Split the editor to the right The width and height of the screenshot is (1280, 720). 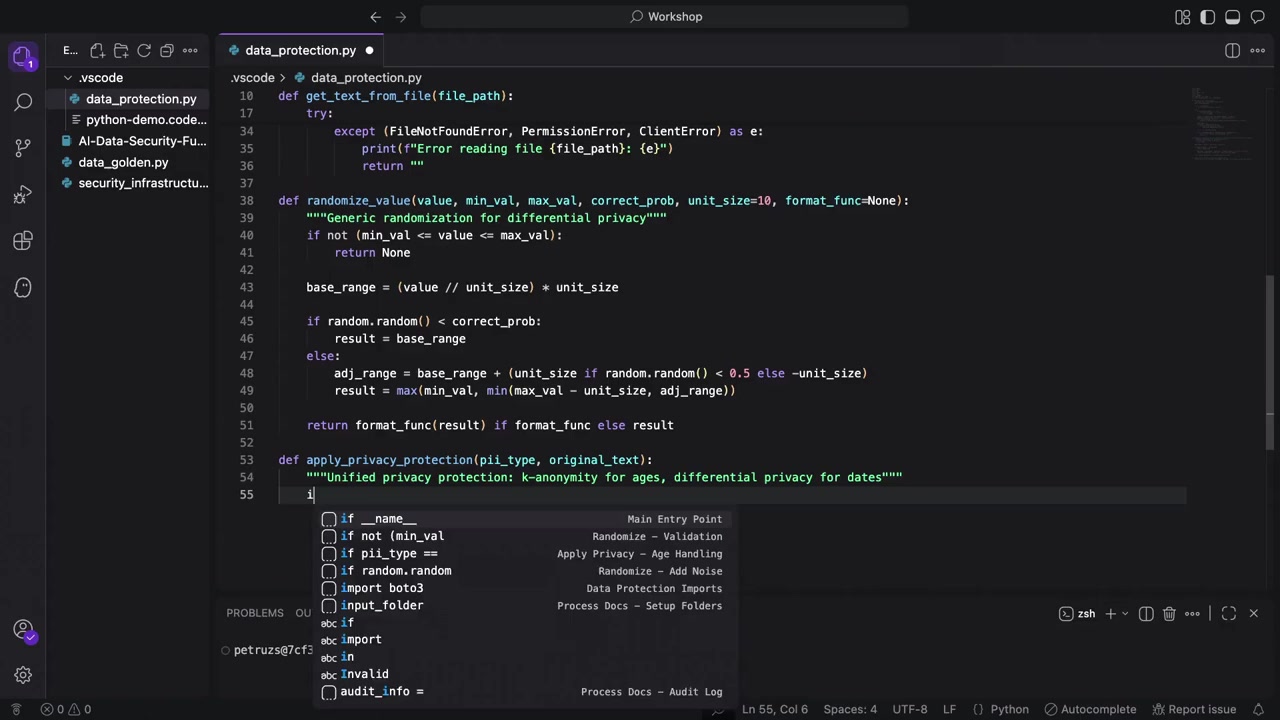tap(1232, 50)
